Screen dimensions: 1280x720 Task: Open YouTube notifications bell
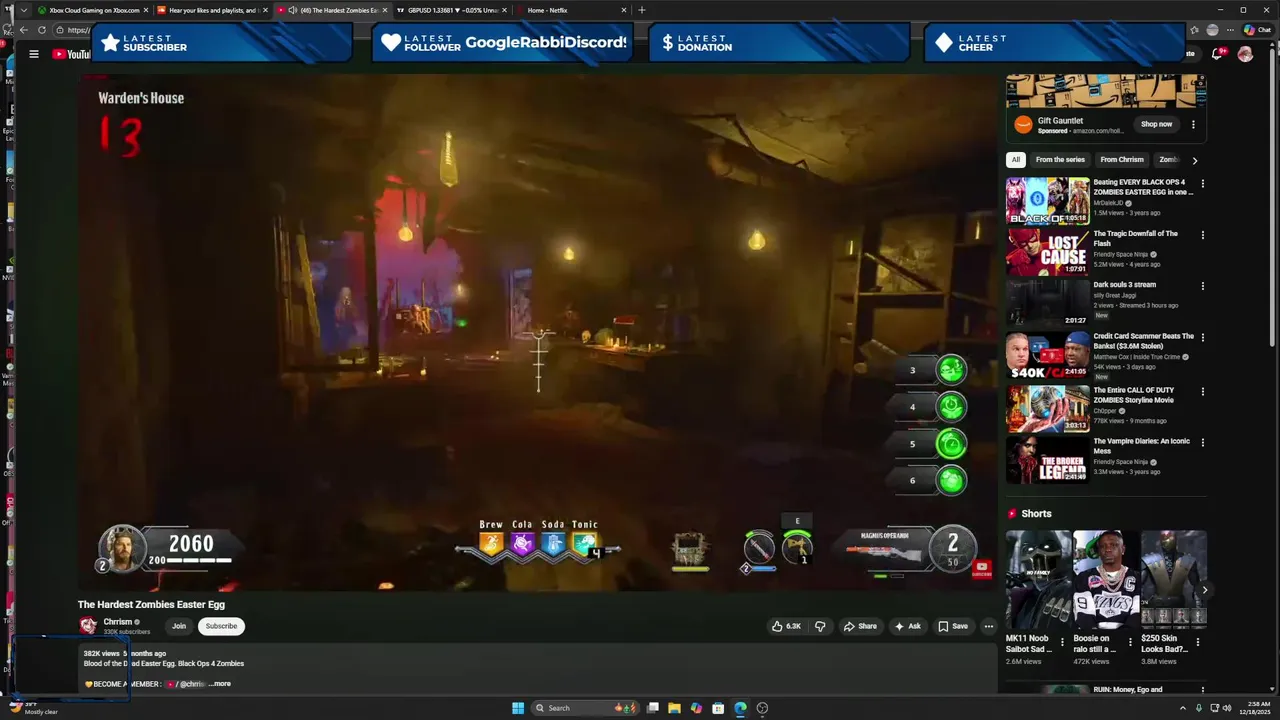(x=1217, y=54)
